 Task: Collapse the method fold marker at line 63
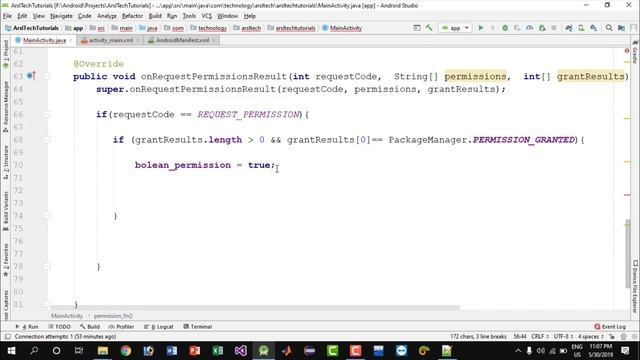pyautogui.click(x=47, y=76)
